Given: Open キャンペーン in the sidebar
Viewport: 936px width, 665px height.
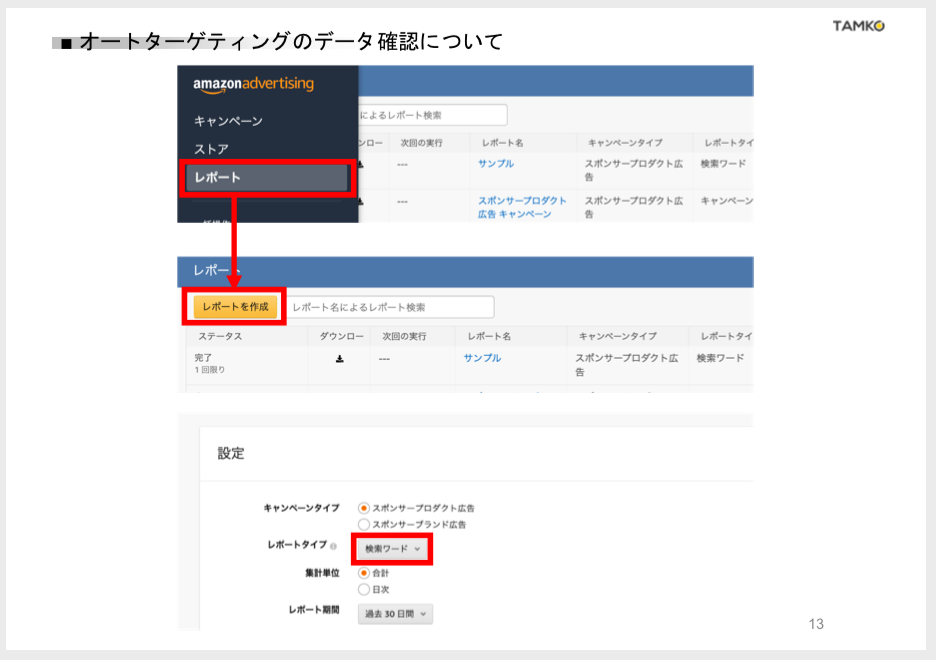Looking at the screenshot, I should (228, 121).
